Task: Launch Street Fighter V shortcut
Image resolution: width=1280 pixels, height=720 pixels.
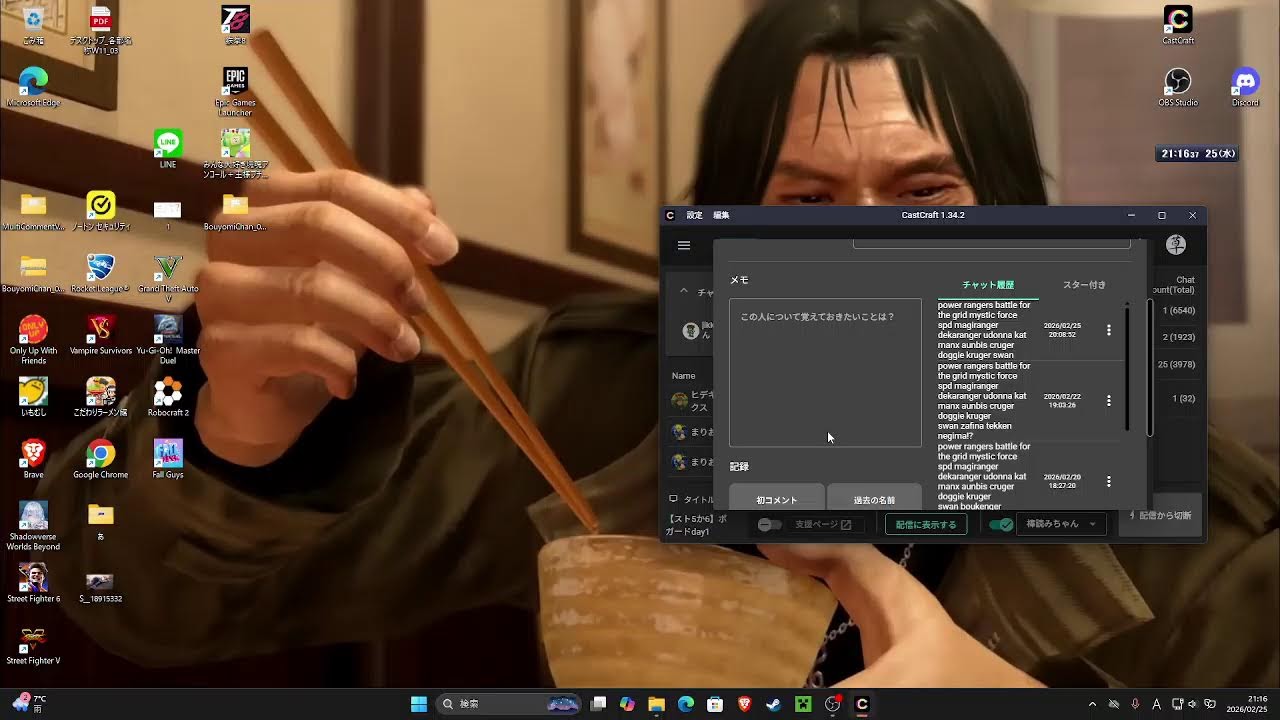Action: 33,645
